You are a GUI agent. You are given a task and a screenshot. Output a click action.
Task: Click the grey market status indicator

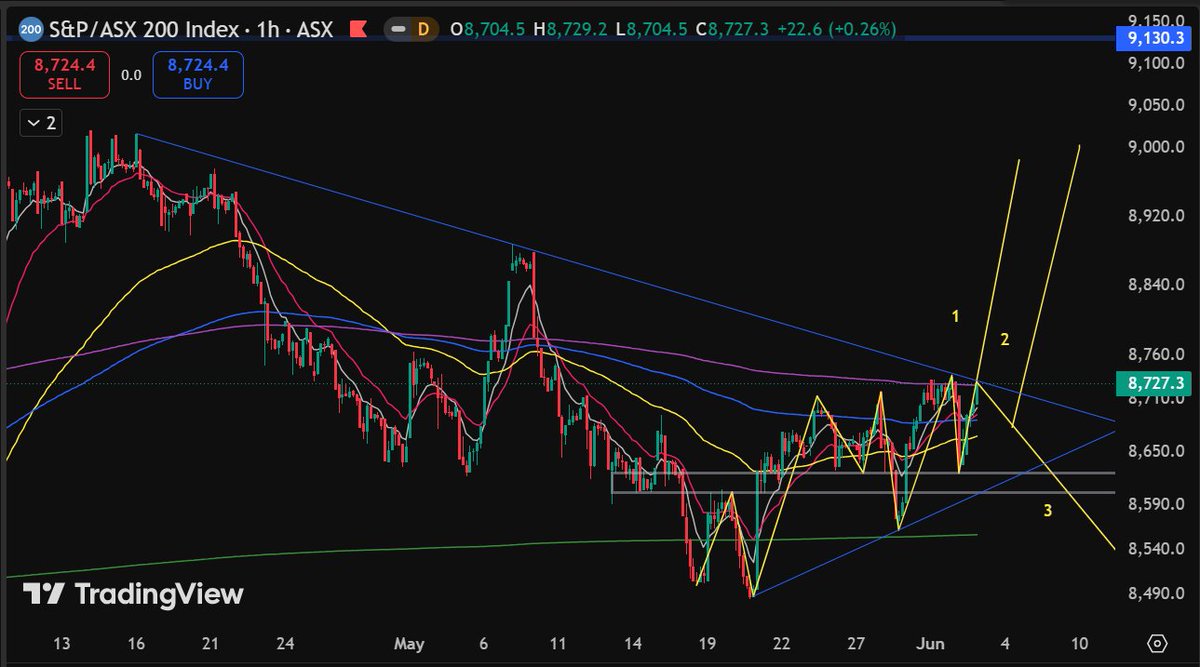tap(396, 29)
